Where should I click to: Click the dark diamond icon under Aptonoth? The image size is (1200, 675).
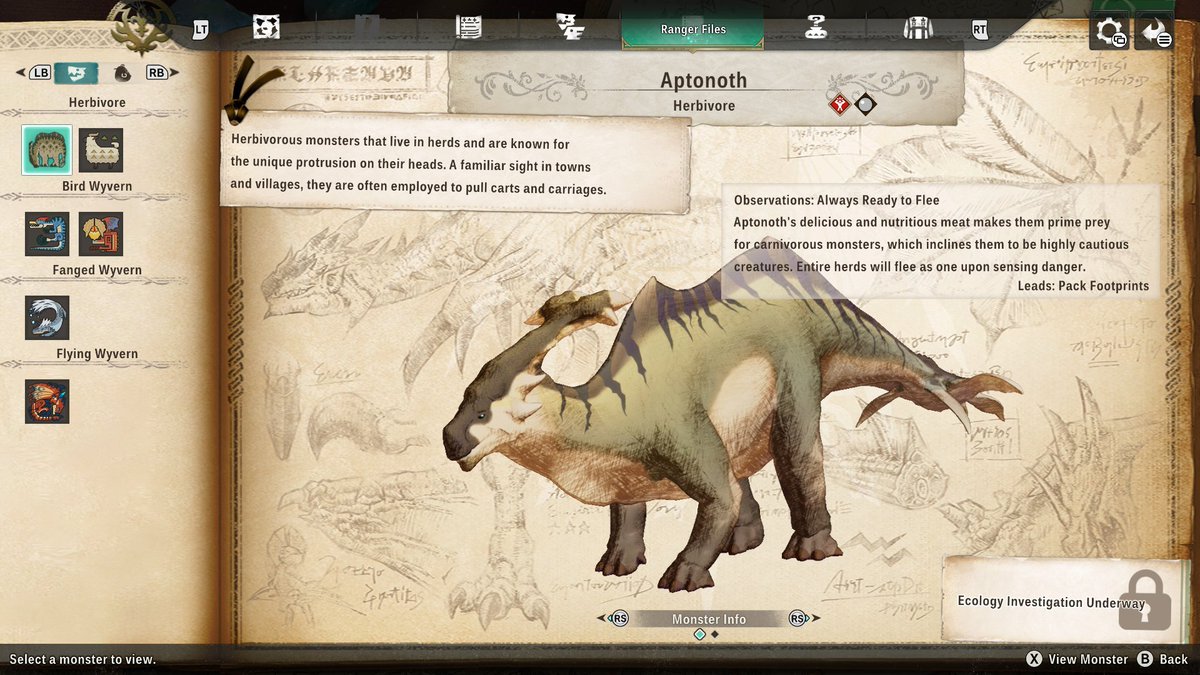[x=865, y=103]
